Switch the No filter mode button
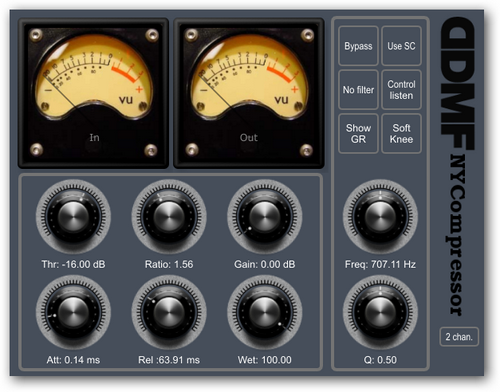Viewport: 500px width, 392px height. point(358,90)
